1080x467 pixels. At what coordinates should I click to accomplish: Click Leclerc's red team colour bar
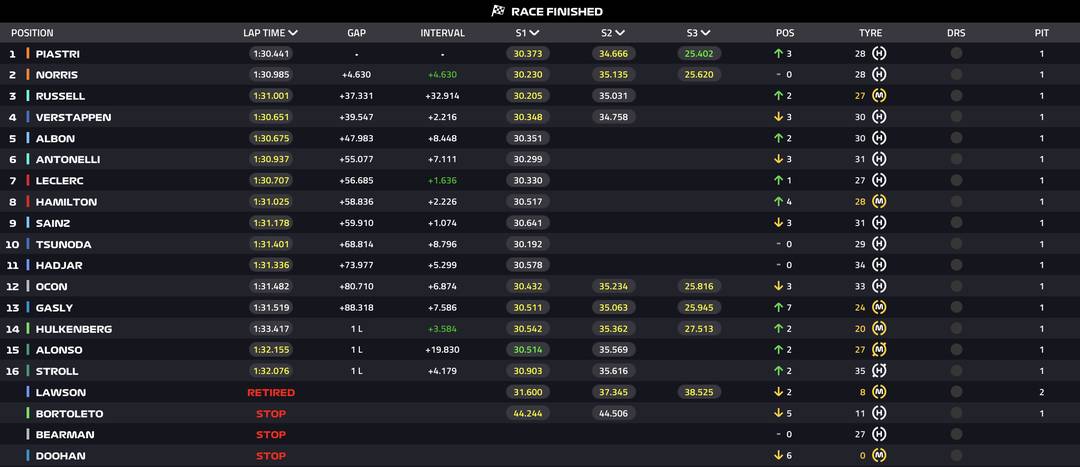pyautogui.click(x=28, y=180)
